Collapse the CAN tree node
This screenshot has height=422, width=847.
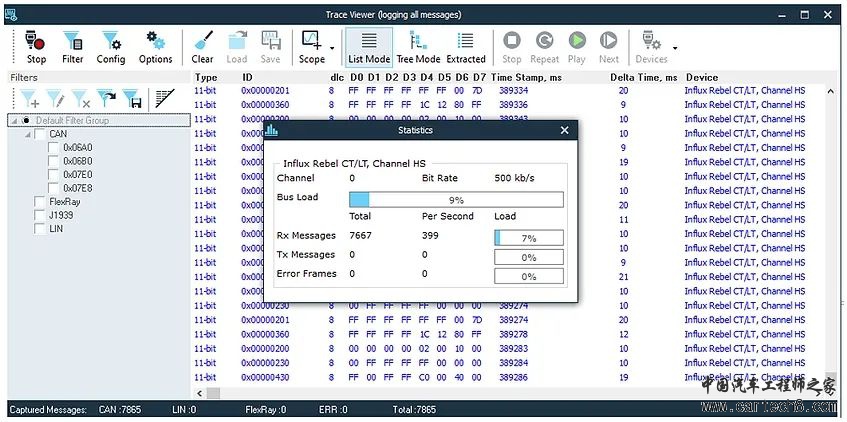click(28, 134)
